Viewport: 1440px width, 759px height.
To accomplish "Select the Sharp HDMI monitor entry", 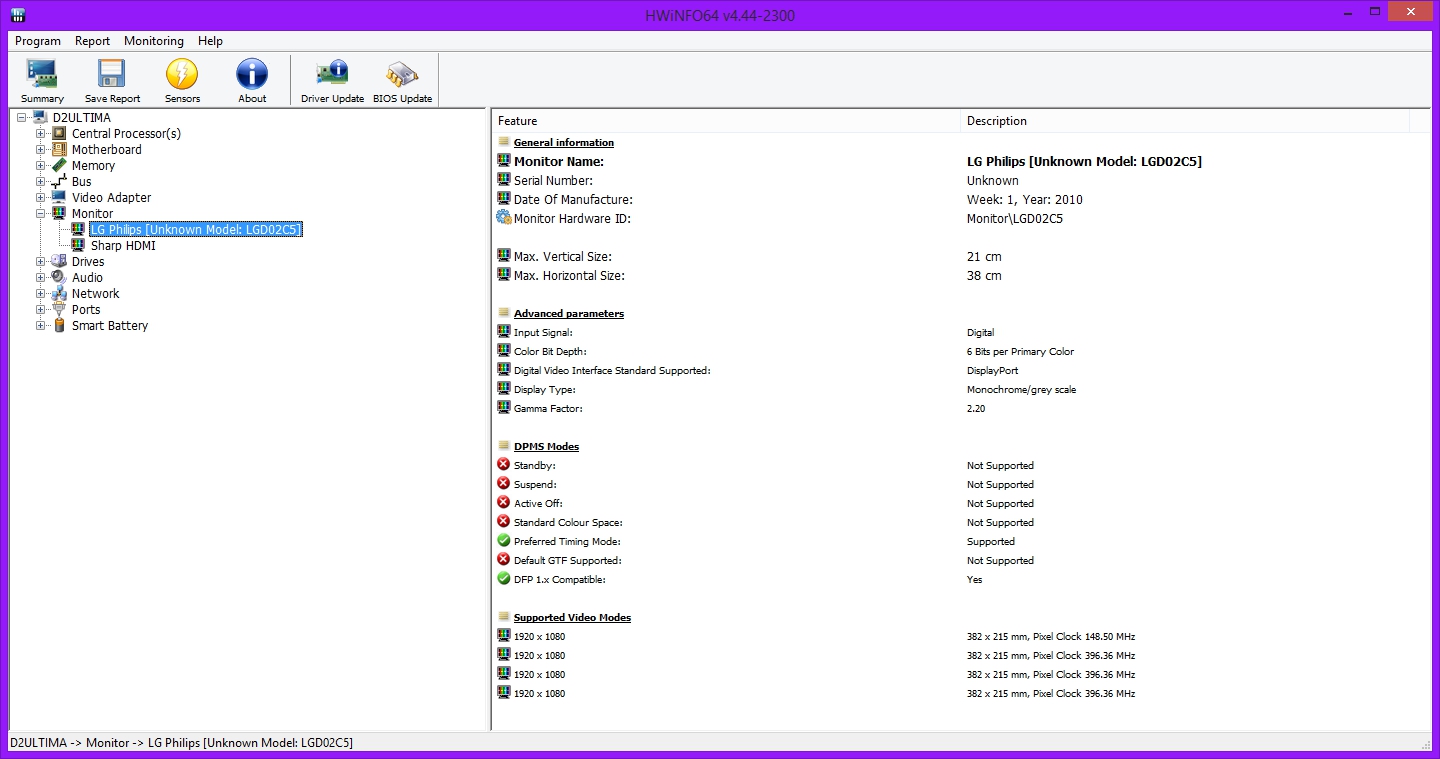I will pos(123,246).
